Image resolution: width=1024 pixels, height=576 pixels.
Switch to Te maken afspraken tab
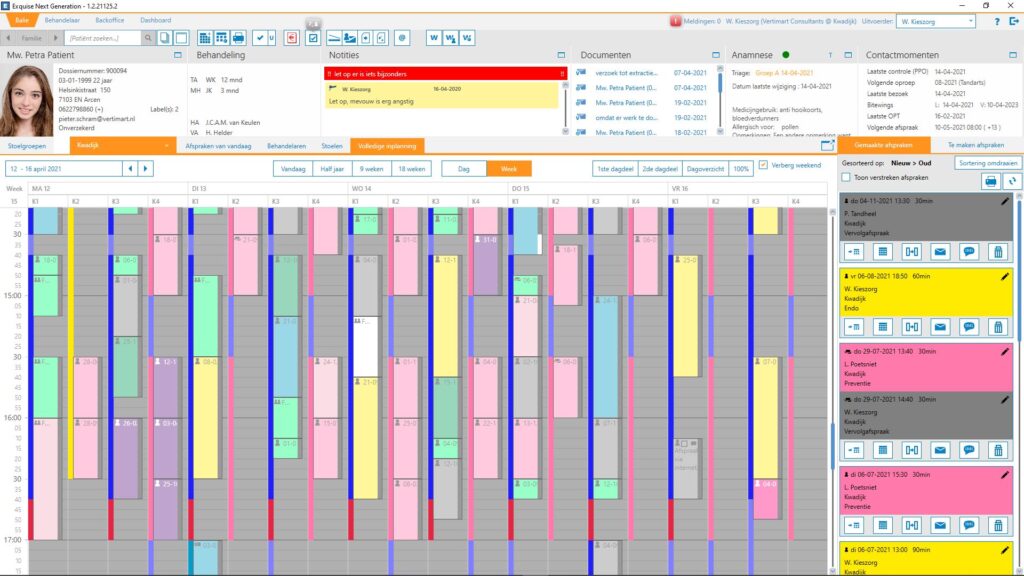(976, 145)
